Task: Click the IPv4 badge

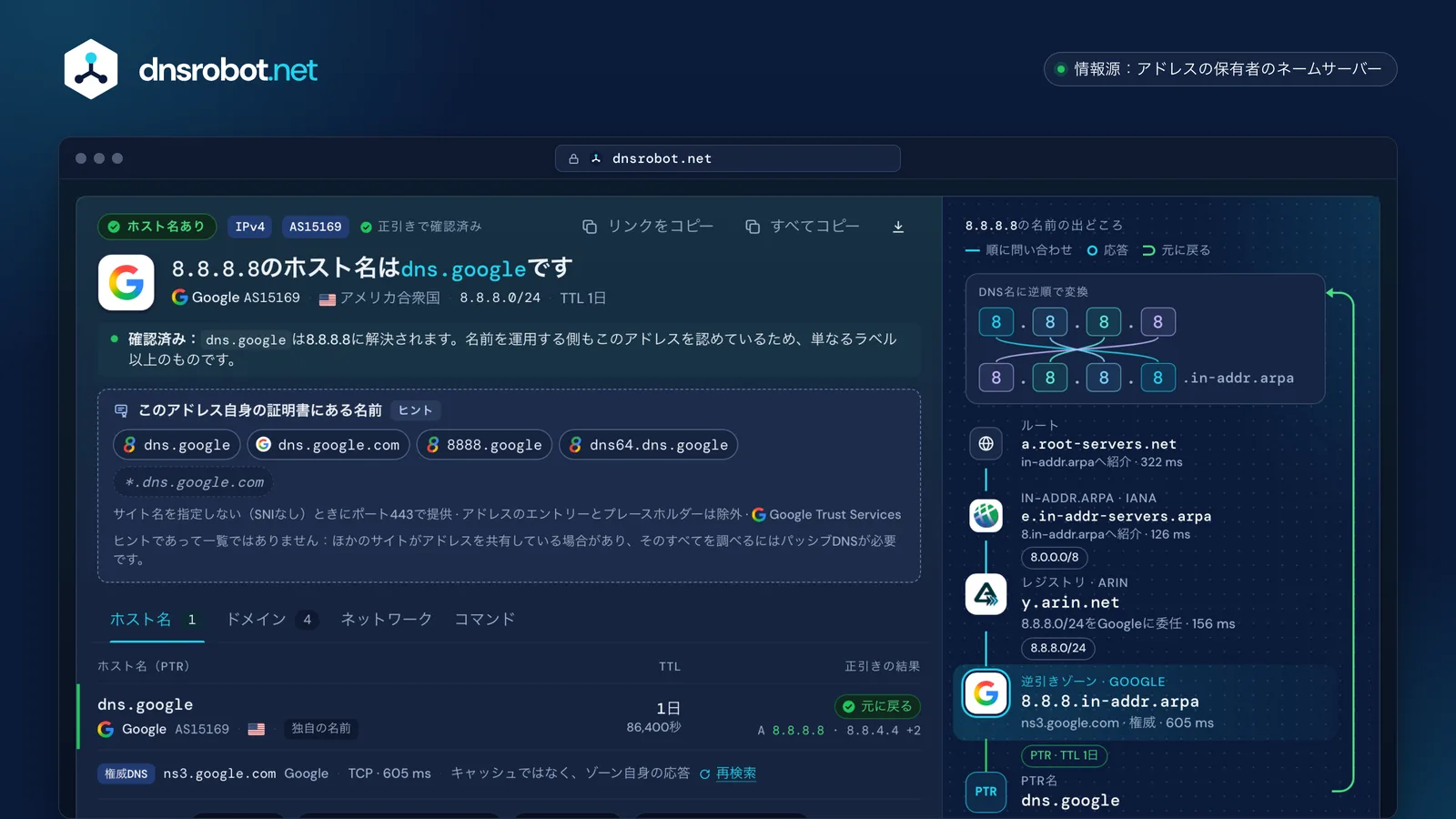Action: click(250, 227)
